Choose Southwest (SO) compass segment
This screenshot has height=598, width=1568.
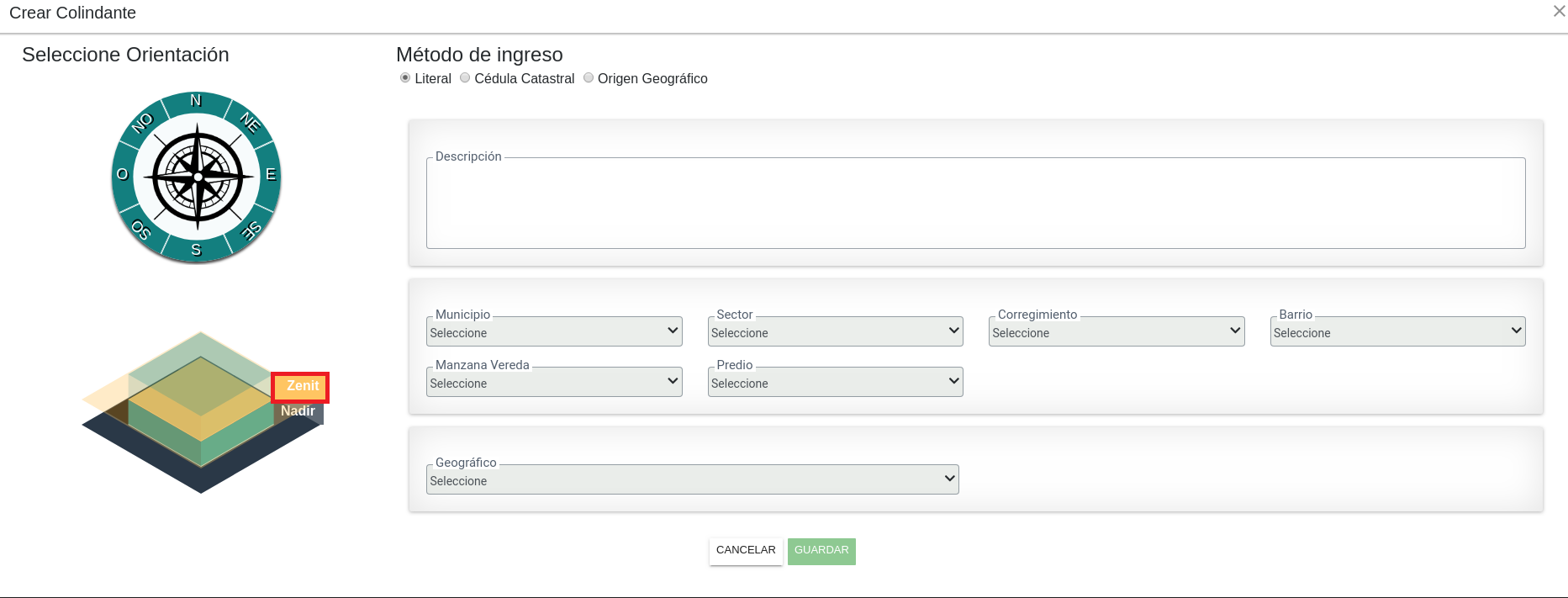pos(141,230)
